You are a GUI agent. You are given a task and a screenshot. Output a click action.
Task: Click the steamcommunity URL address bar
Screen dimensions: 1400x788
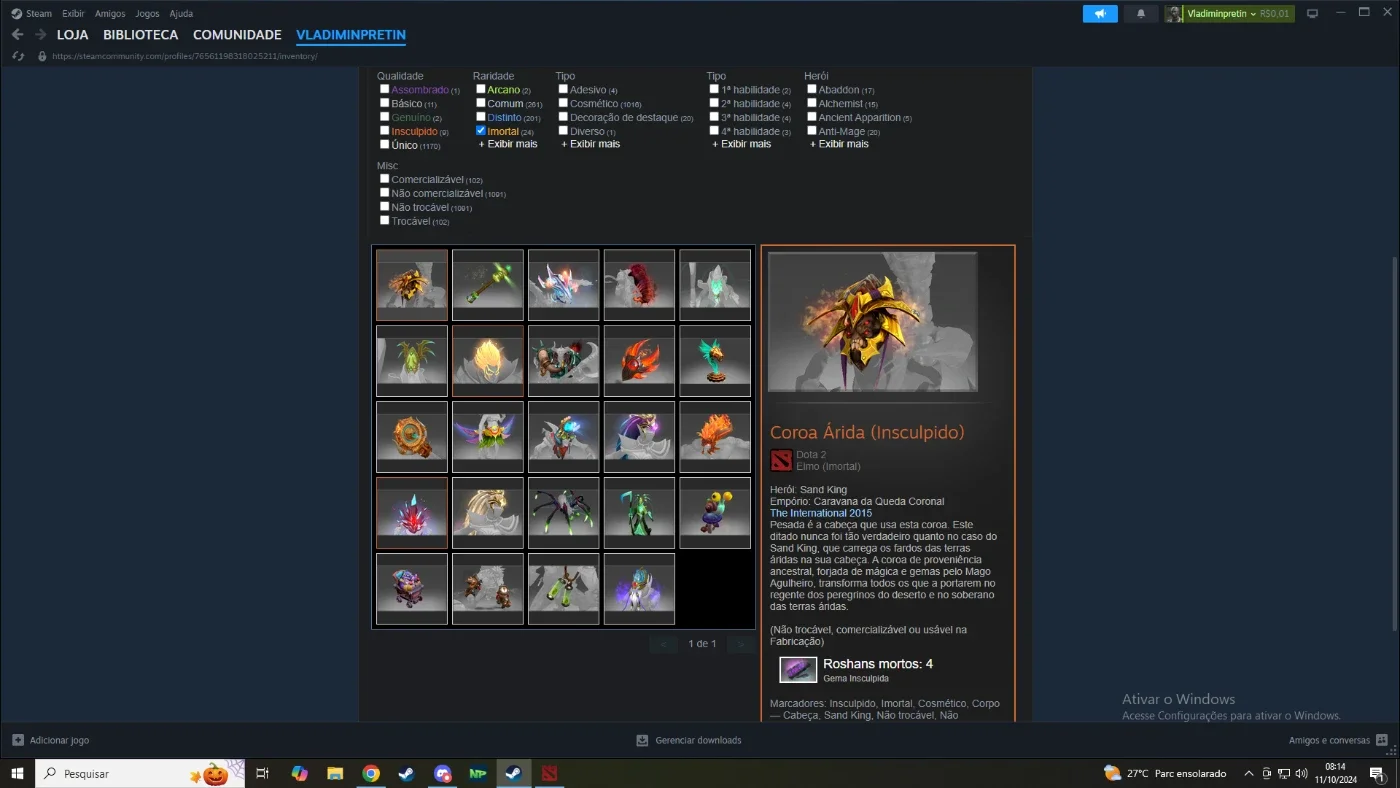point(184,56)
